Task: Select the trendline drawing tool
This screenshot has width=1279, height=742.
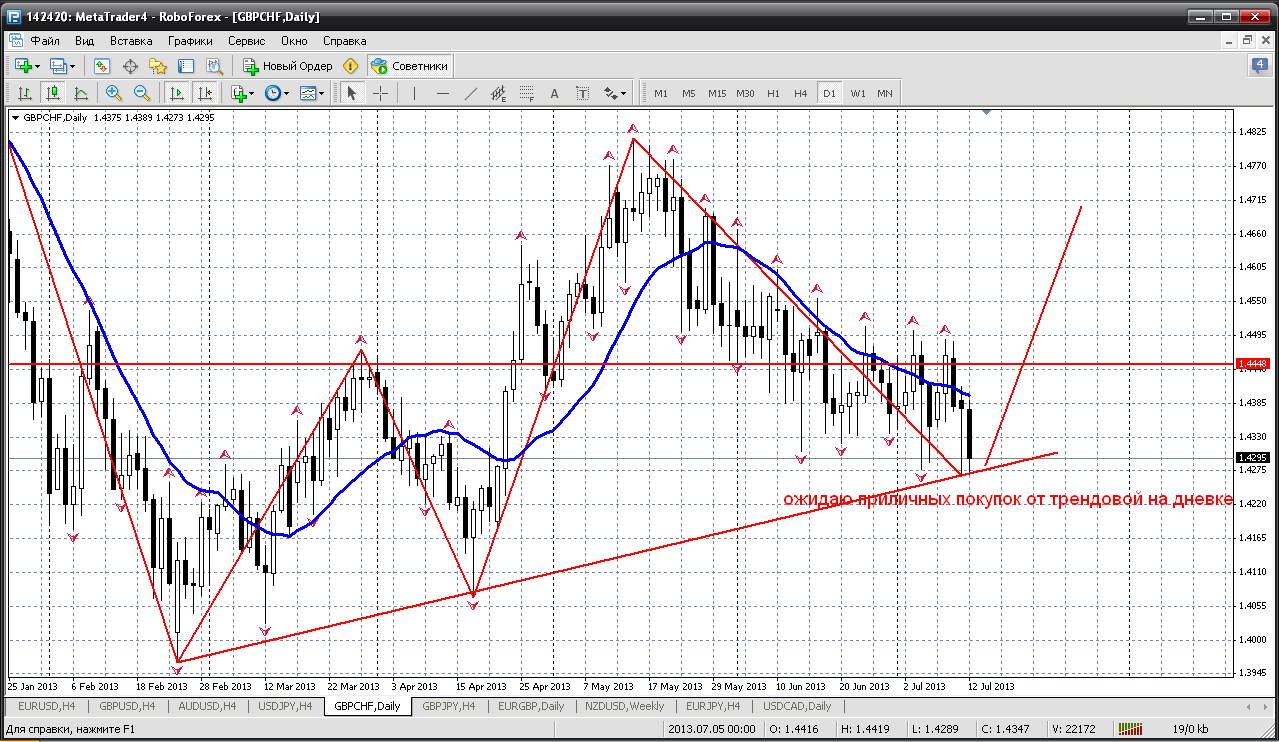Action: [x=471, y=93]
